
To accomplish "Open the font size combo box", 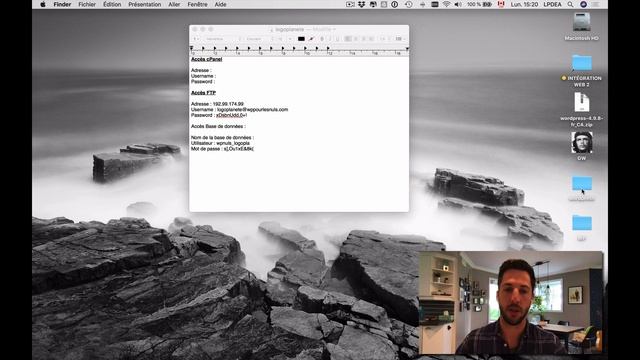I will coord(284,39).
